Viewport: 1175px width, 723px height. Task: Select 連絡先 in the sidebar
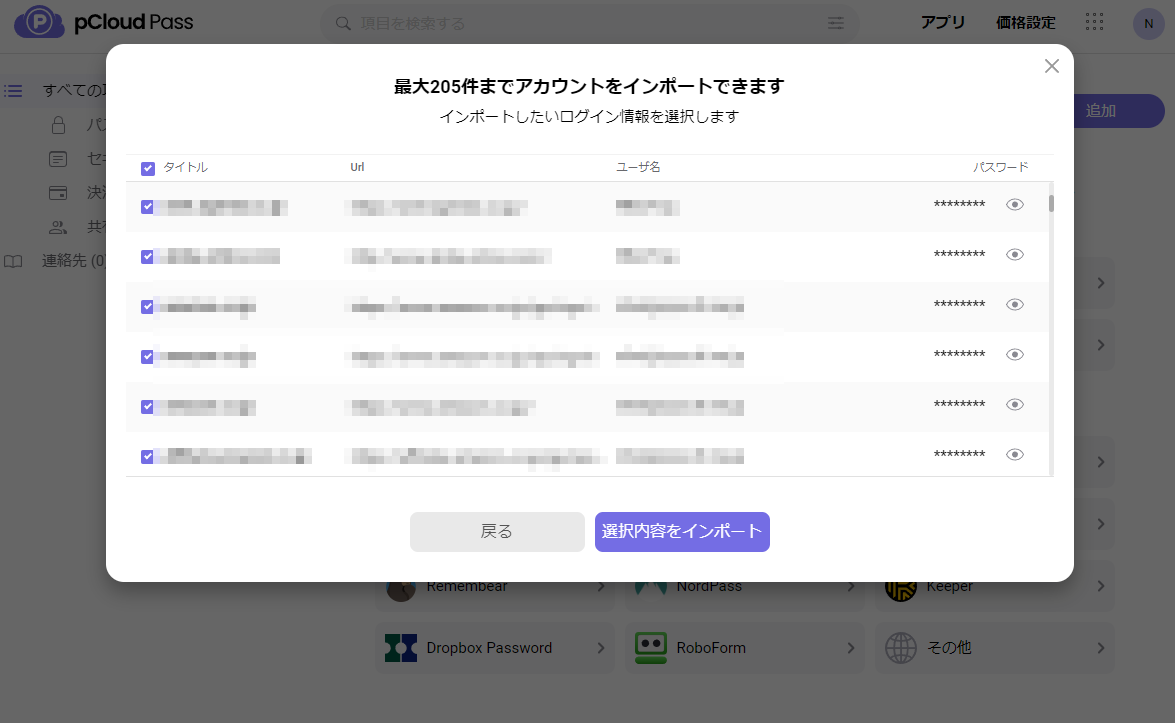click(73, 261)
